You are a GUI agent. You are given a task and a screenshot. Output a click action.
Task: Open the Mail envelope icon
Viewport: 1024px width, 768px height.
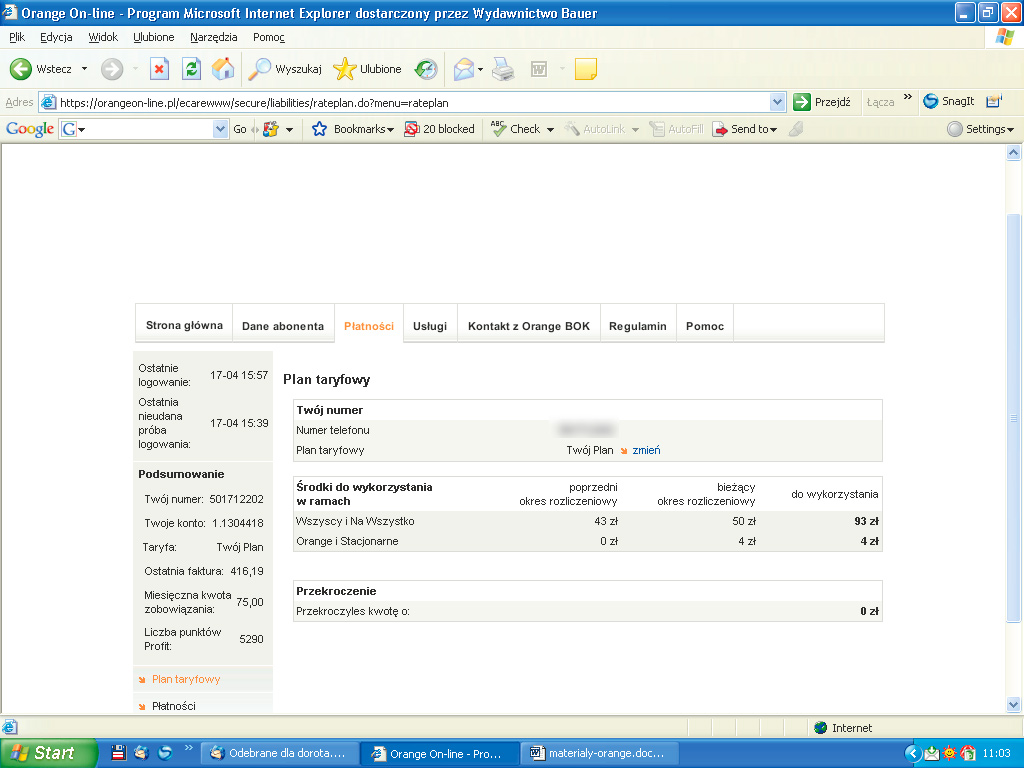[x=463, y=69]
